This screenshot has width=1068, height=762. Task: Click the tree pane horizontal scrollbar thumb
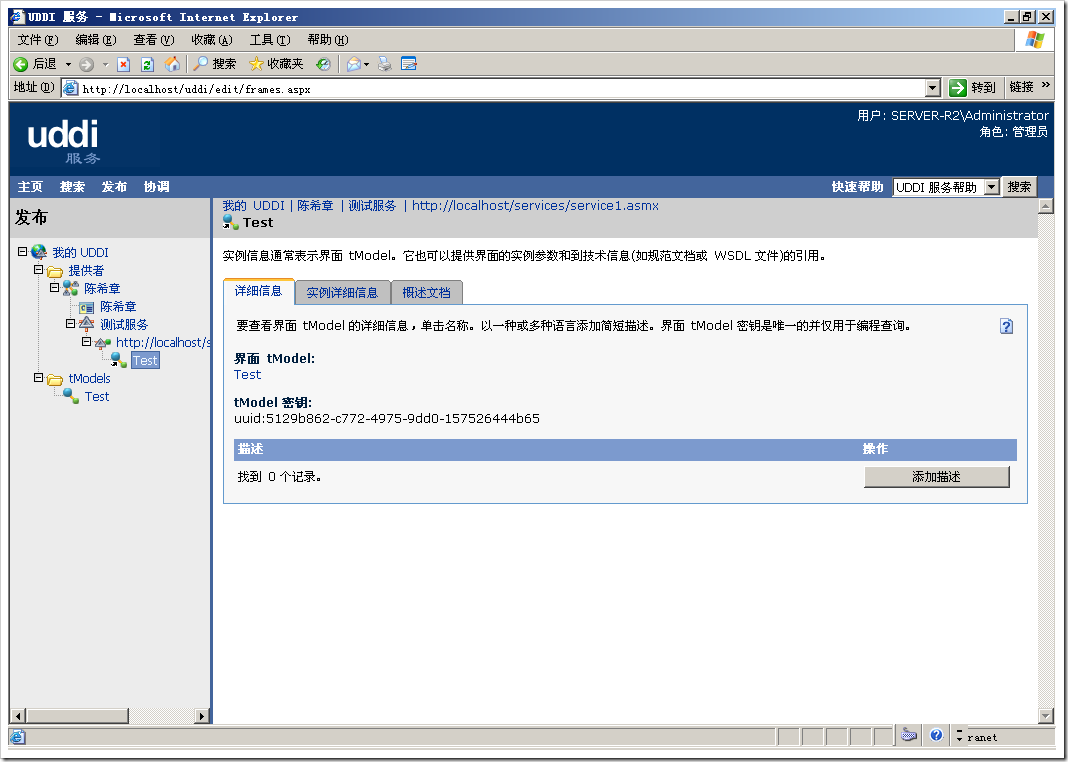(x=77, y=716)
